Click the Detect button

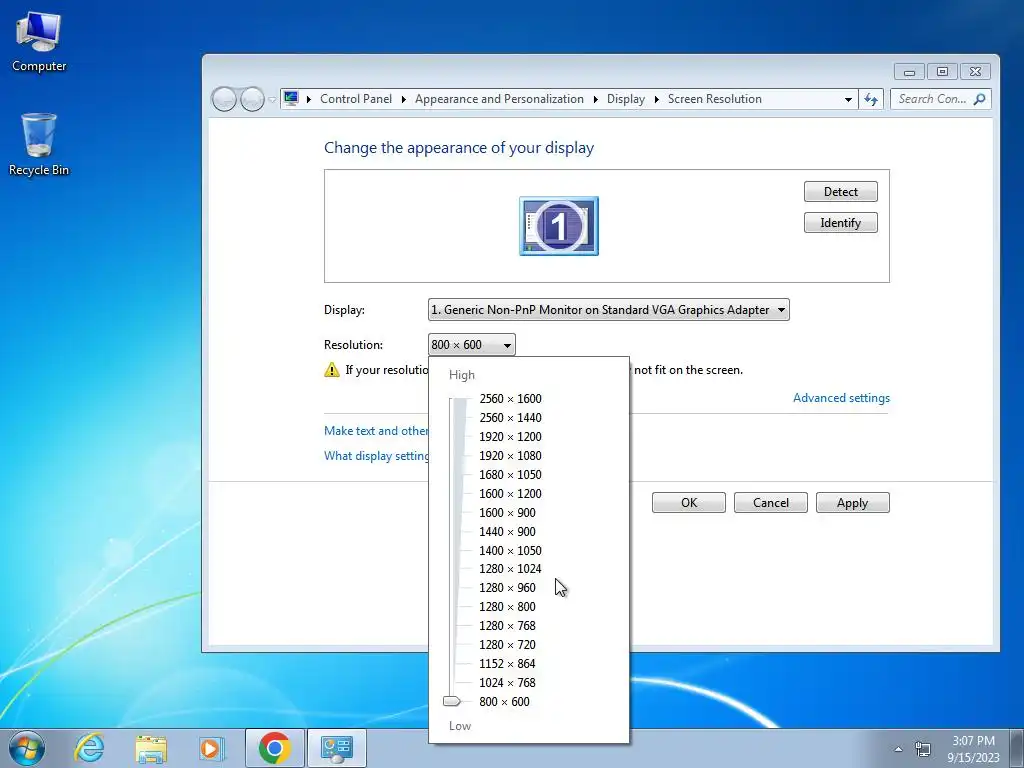click(840, 191)
